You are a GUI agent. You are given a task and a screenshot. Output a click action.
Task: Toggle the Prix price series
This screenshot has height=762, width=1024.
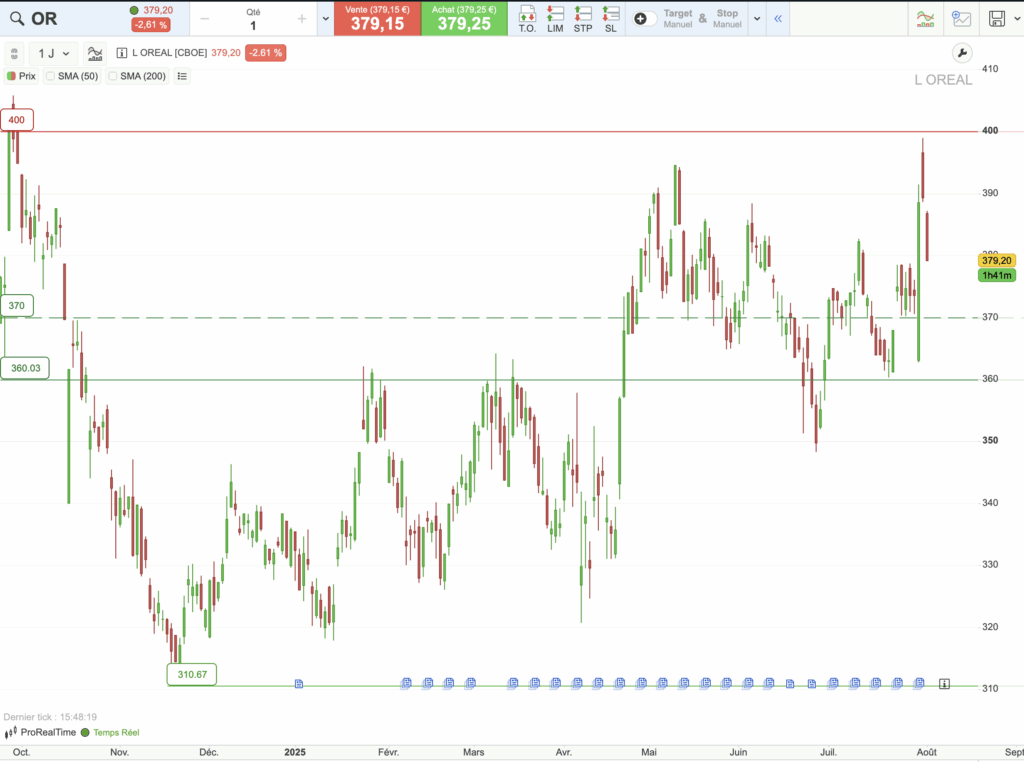[x=21, y=76]
